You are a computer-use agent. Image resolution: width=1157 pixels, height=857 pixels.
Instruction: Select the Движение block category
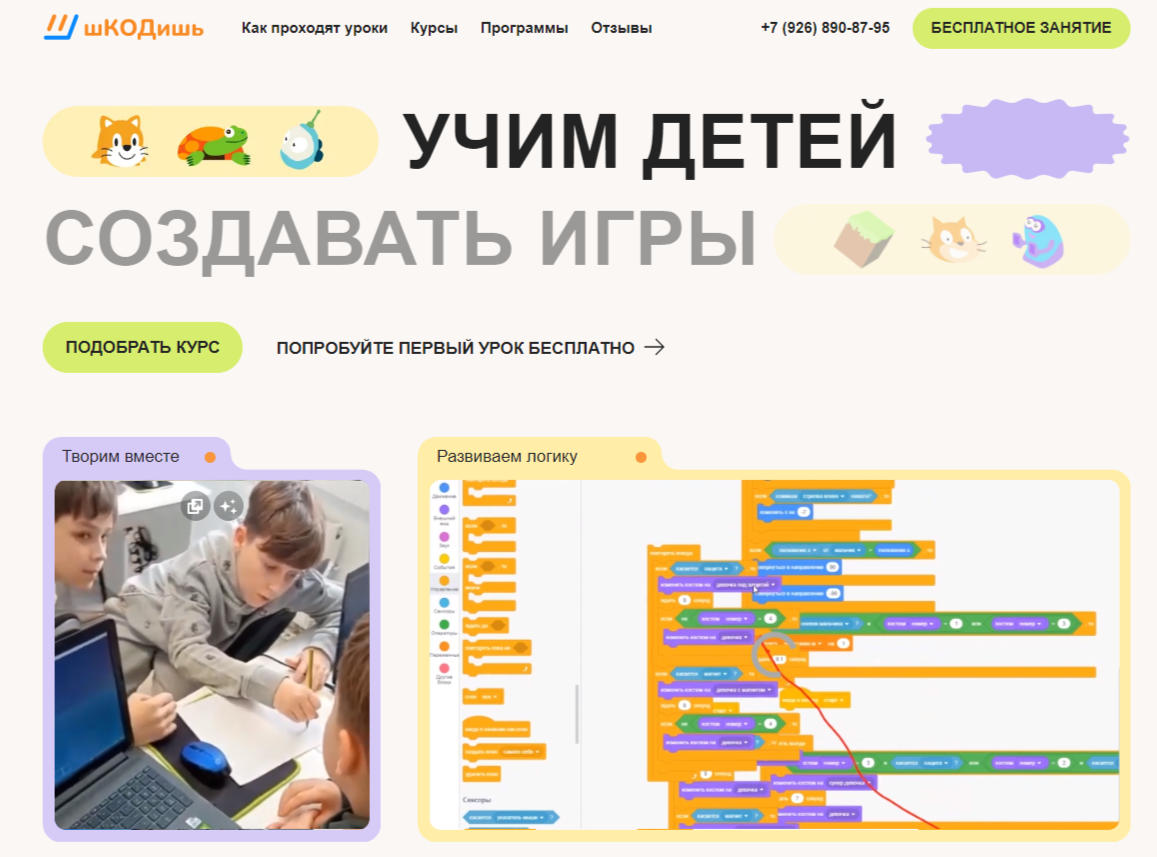(x=444, y=488)
